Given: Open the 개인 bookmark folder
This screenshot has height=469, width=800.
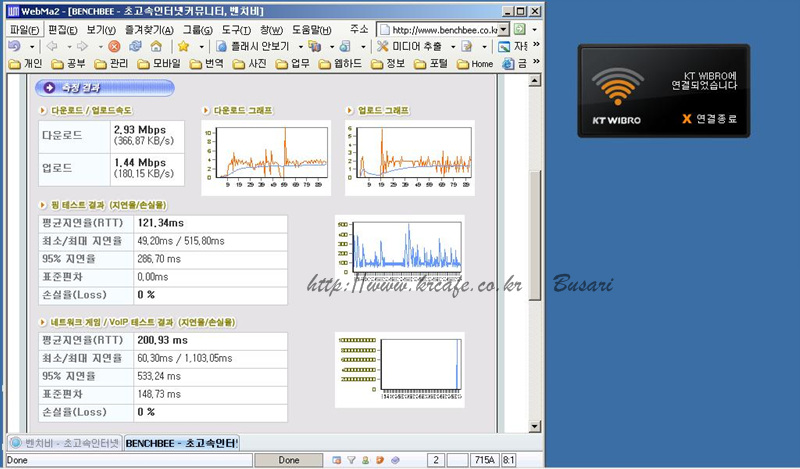Looking at the screenshot, I should (x=26, y=64).
